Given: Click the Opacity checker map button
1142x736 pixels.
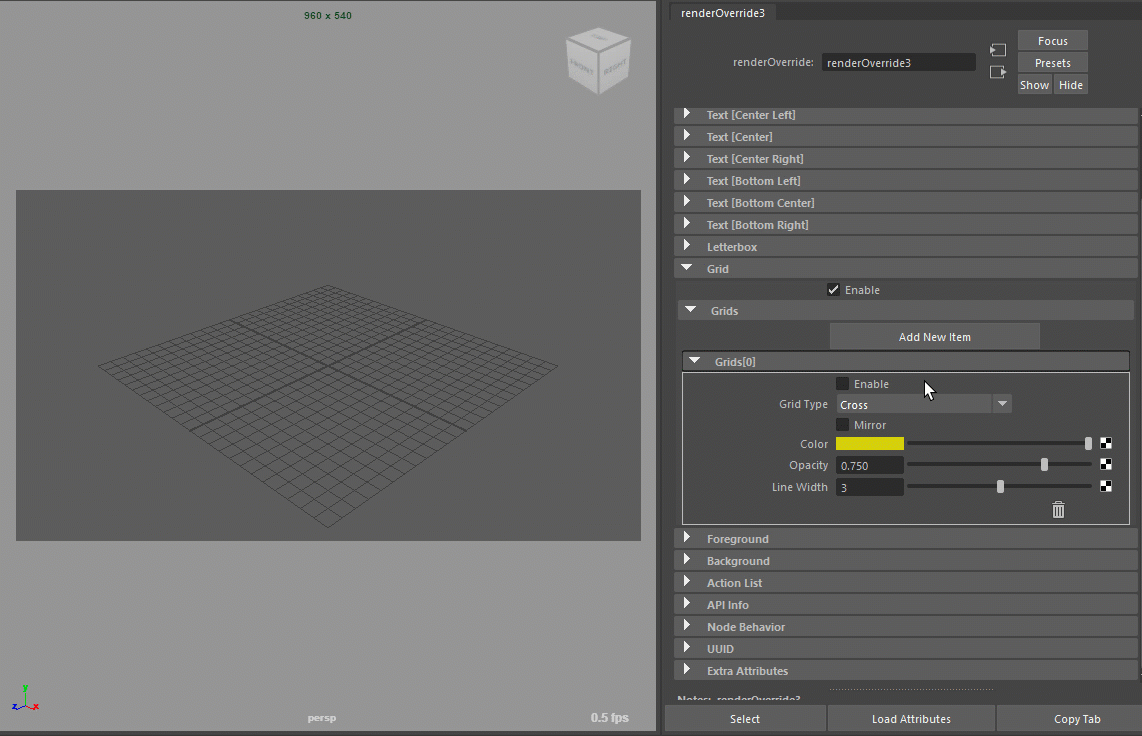Looking at the screenshot, I should point(1106,464).
